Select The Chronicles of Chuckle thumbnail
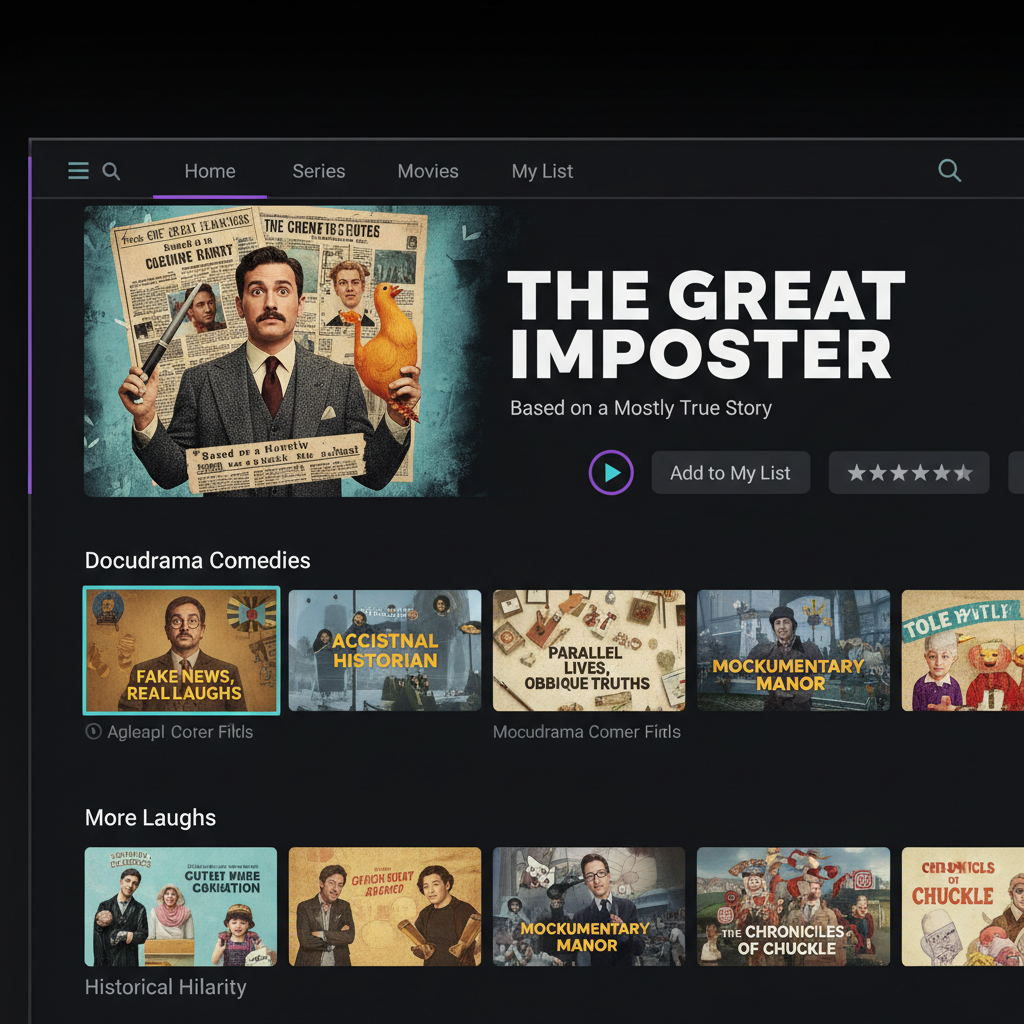This screenshot has width=1024, height=1024. tap(793, 906)
